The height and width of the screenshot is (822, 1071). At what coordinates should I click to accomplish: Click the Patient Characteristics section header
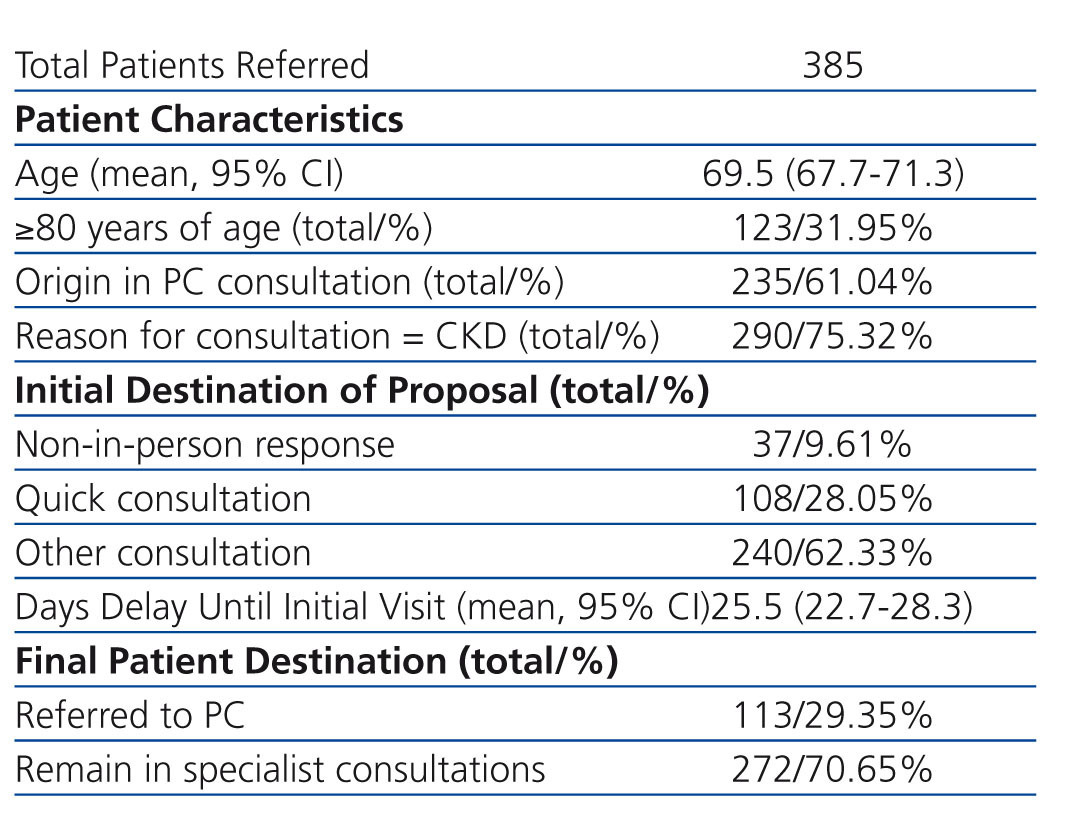pos(210,120)
